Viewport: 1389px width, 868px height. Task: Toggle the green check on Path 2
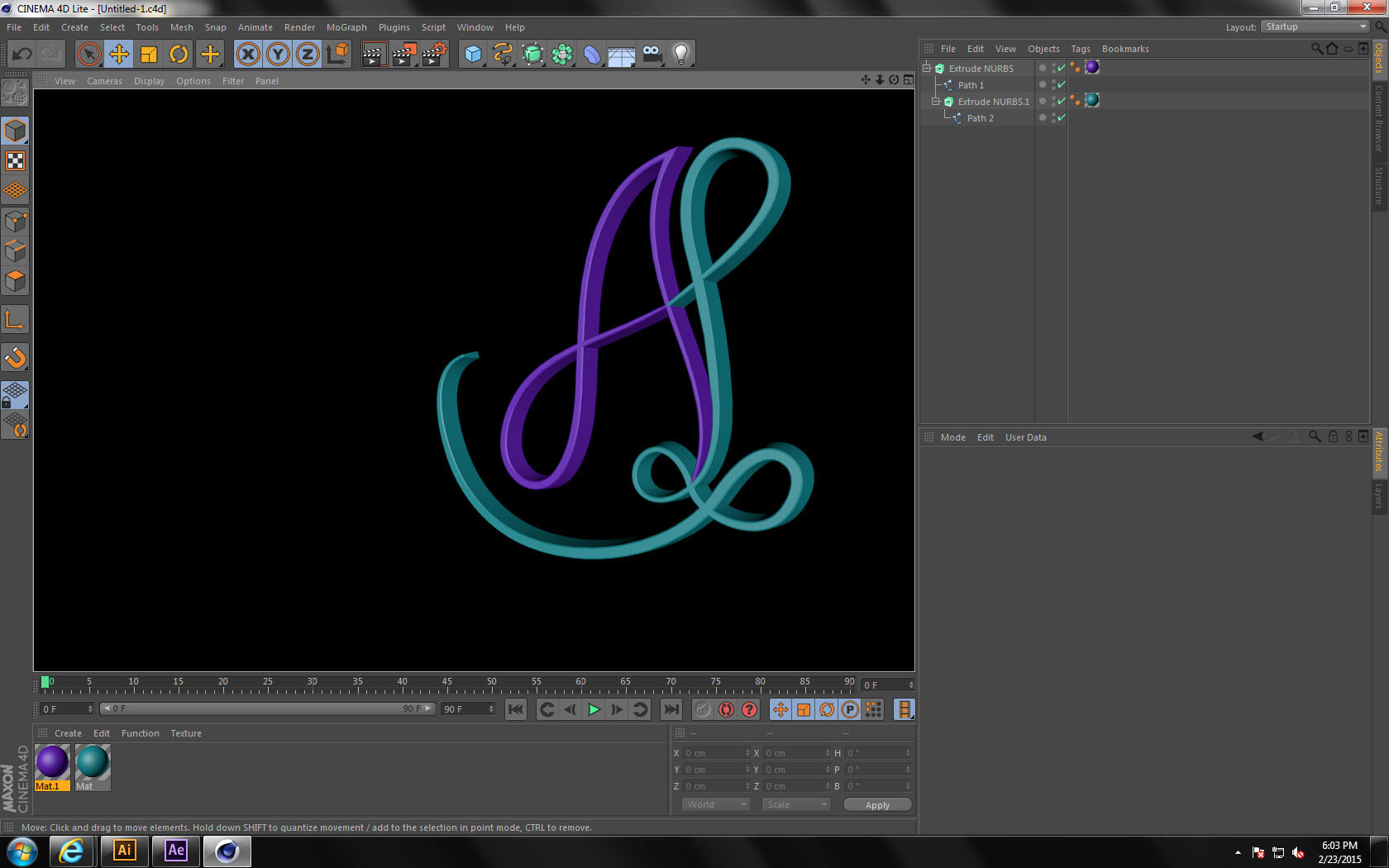(1062, 117)
